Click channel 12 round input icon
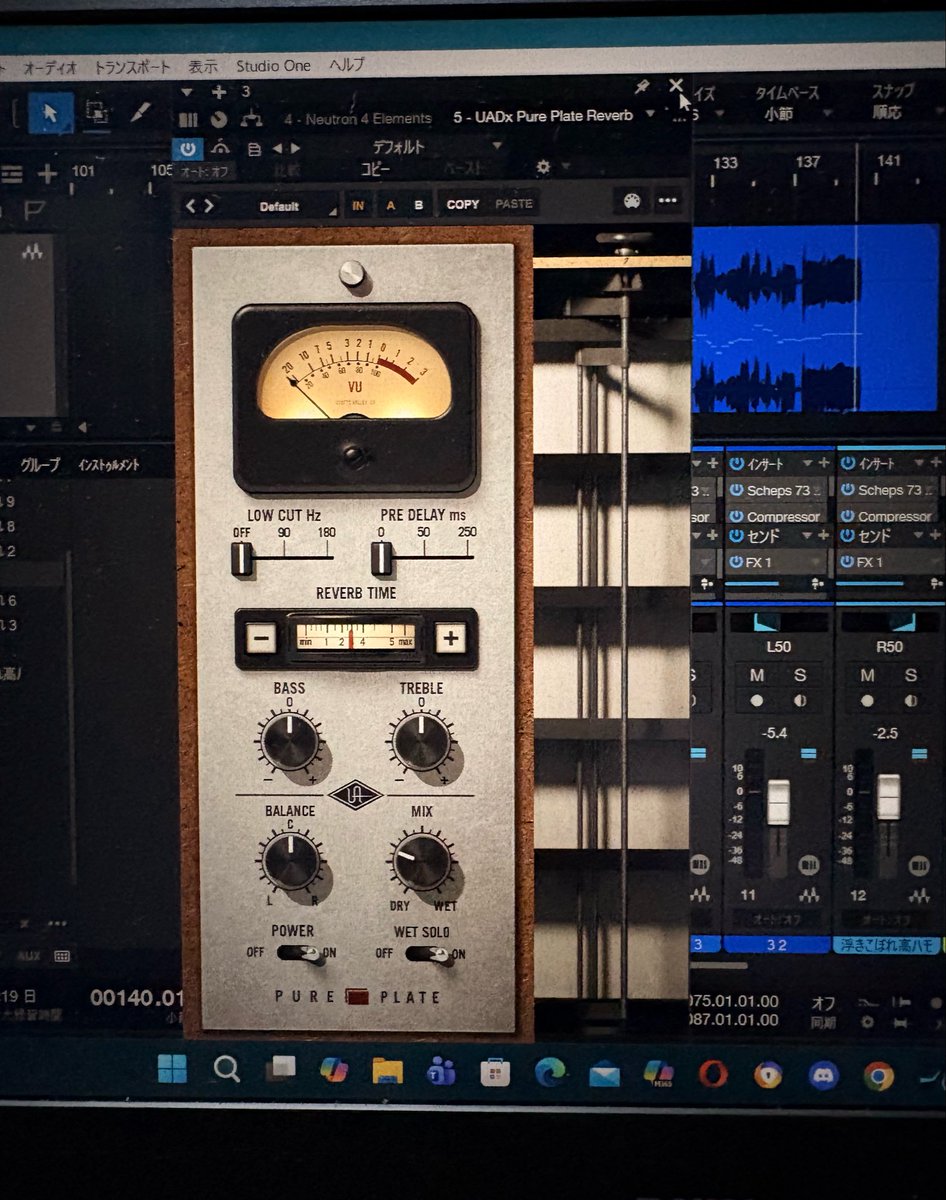Image resolution: width=946 pixels, height=1200 pixels. pyautogui.click(x=919, y=864)
